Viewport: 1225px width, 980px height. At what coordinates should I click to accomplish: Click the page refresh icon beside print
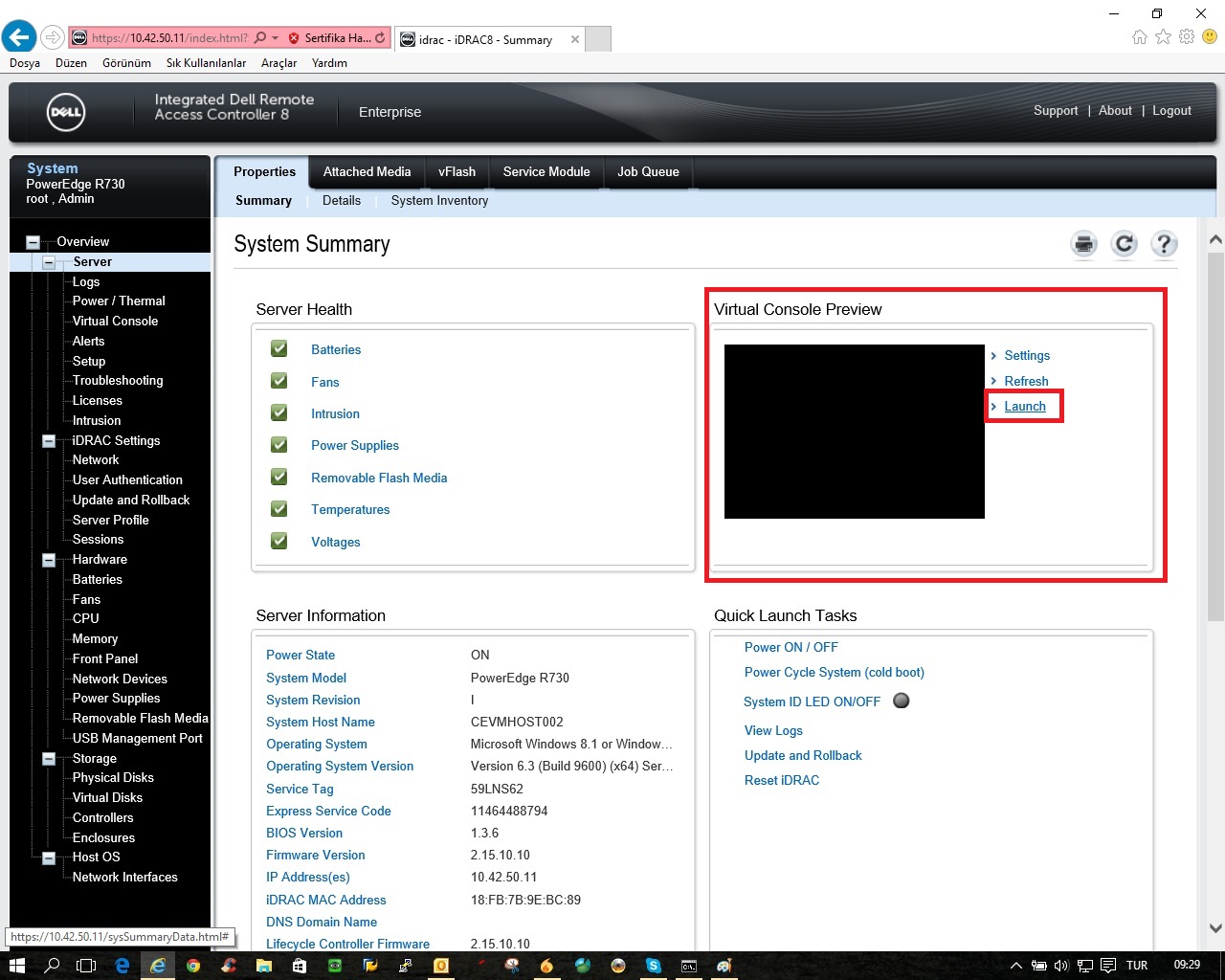pos(1125,244)
